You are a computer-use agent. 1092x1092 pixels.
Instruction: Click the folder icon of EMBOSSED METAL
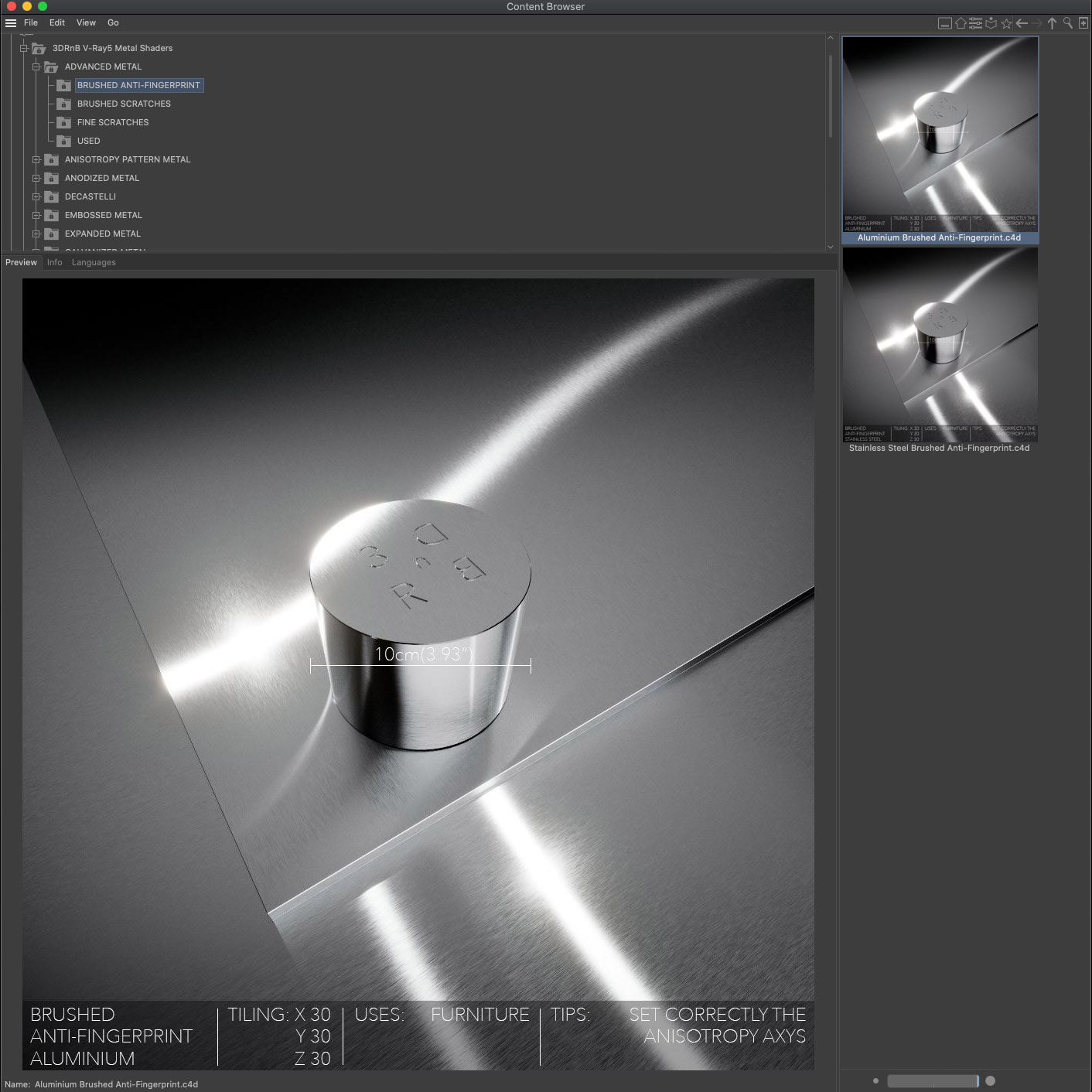pos(51,215)
